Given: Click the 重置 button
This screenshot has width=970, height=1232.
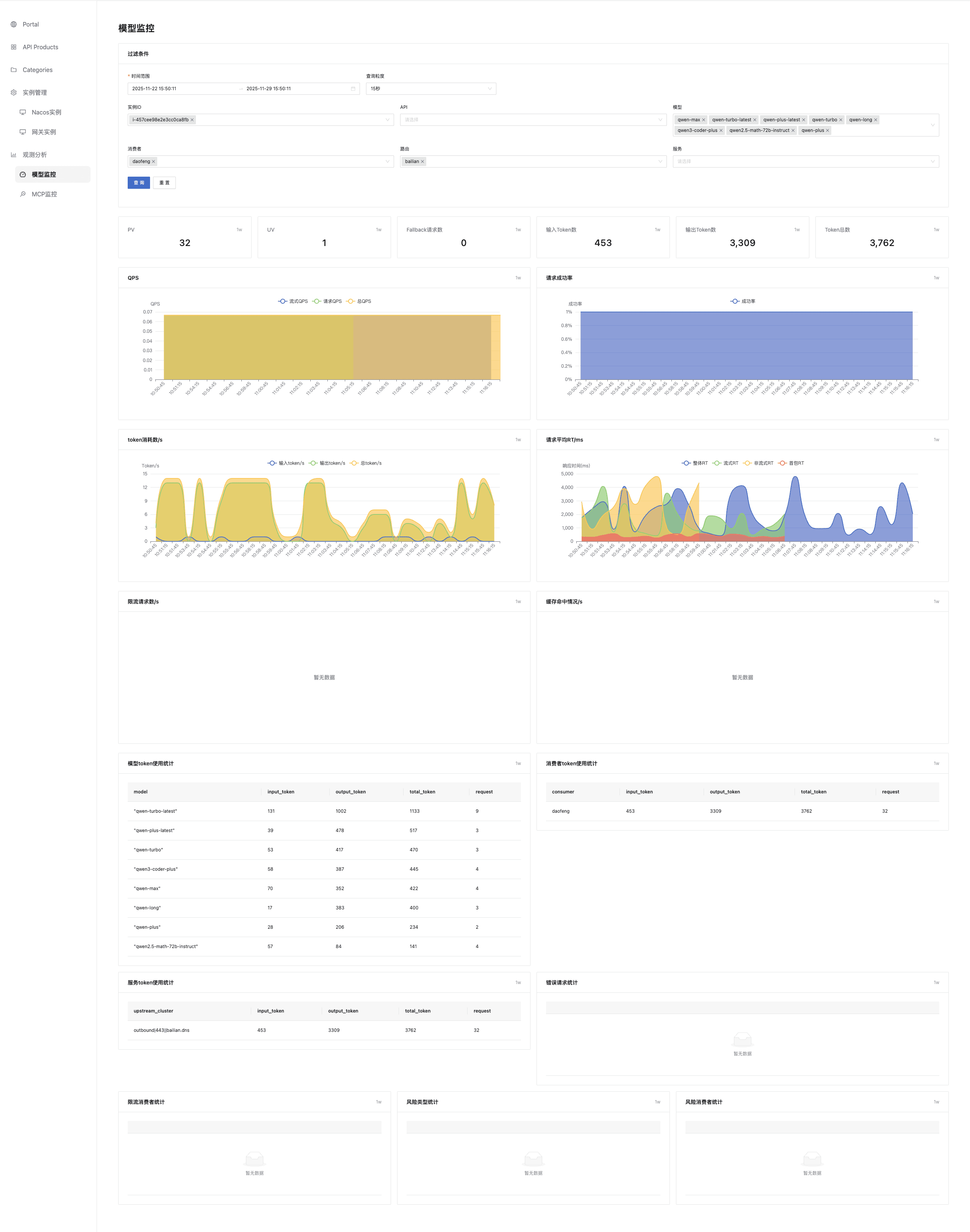Looking at the screenshot, I should [x=164, y=182].
